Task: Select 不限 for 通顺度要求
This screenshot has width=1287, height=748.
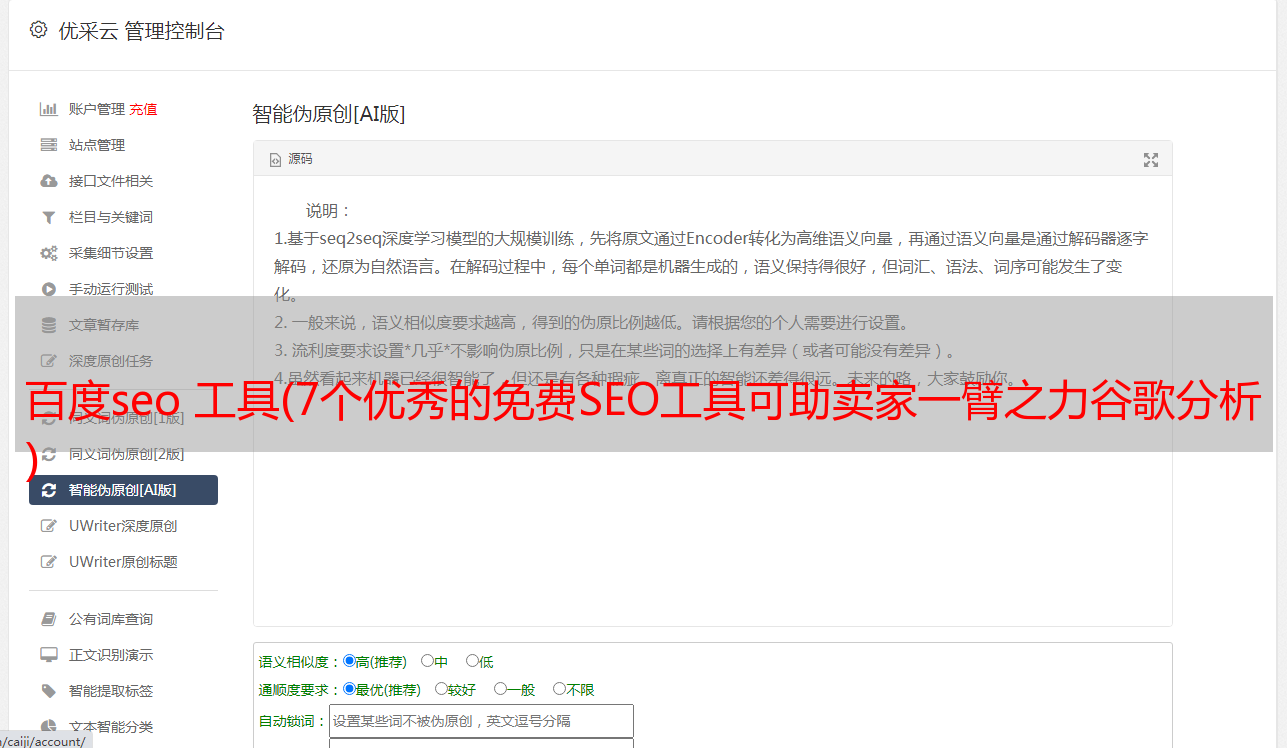Action: [x=559, y=689]
